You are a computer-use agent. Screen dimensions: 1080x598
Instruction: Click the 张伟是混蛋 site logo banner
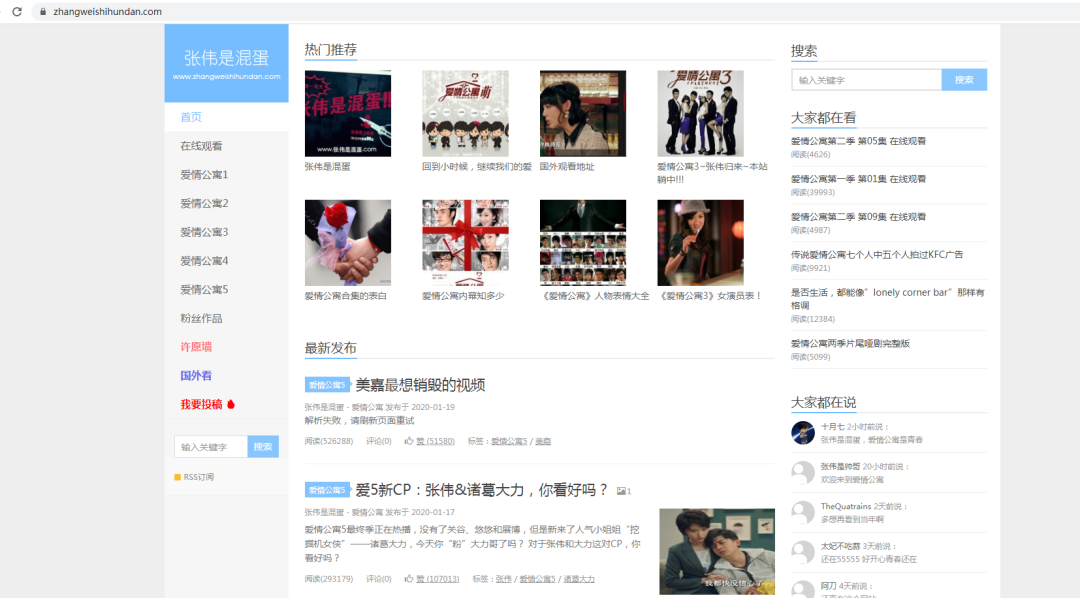tap(227, 63)
